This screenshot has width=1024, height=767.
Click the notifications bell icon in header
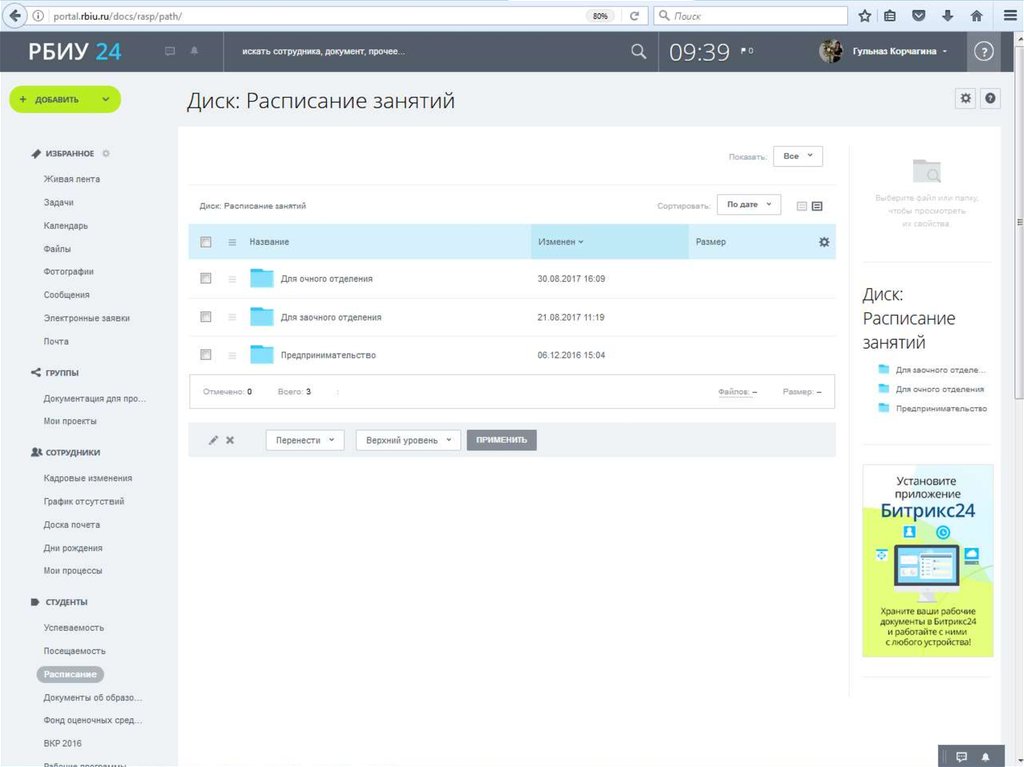[x=194, y=51]
